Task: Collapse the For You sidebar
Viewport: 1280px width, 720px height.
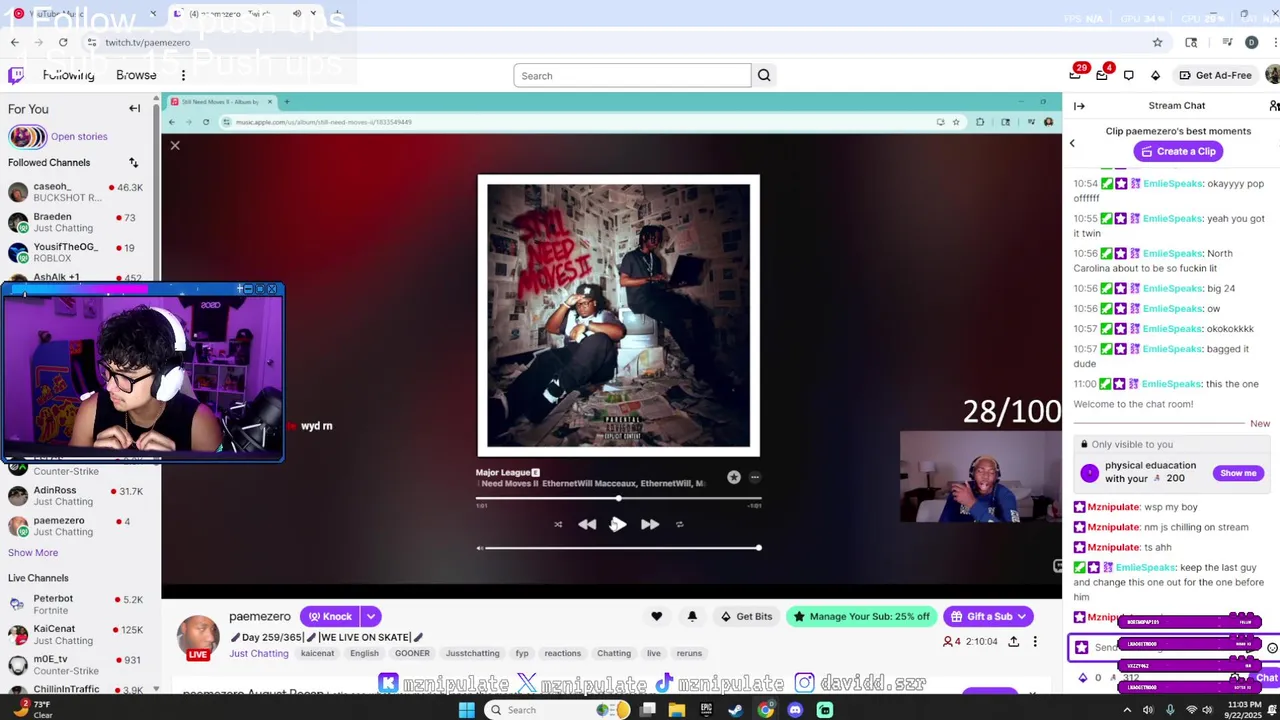Action: [134, 109]
